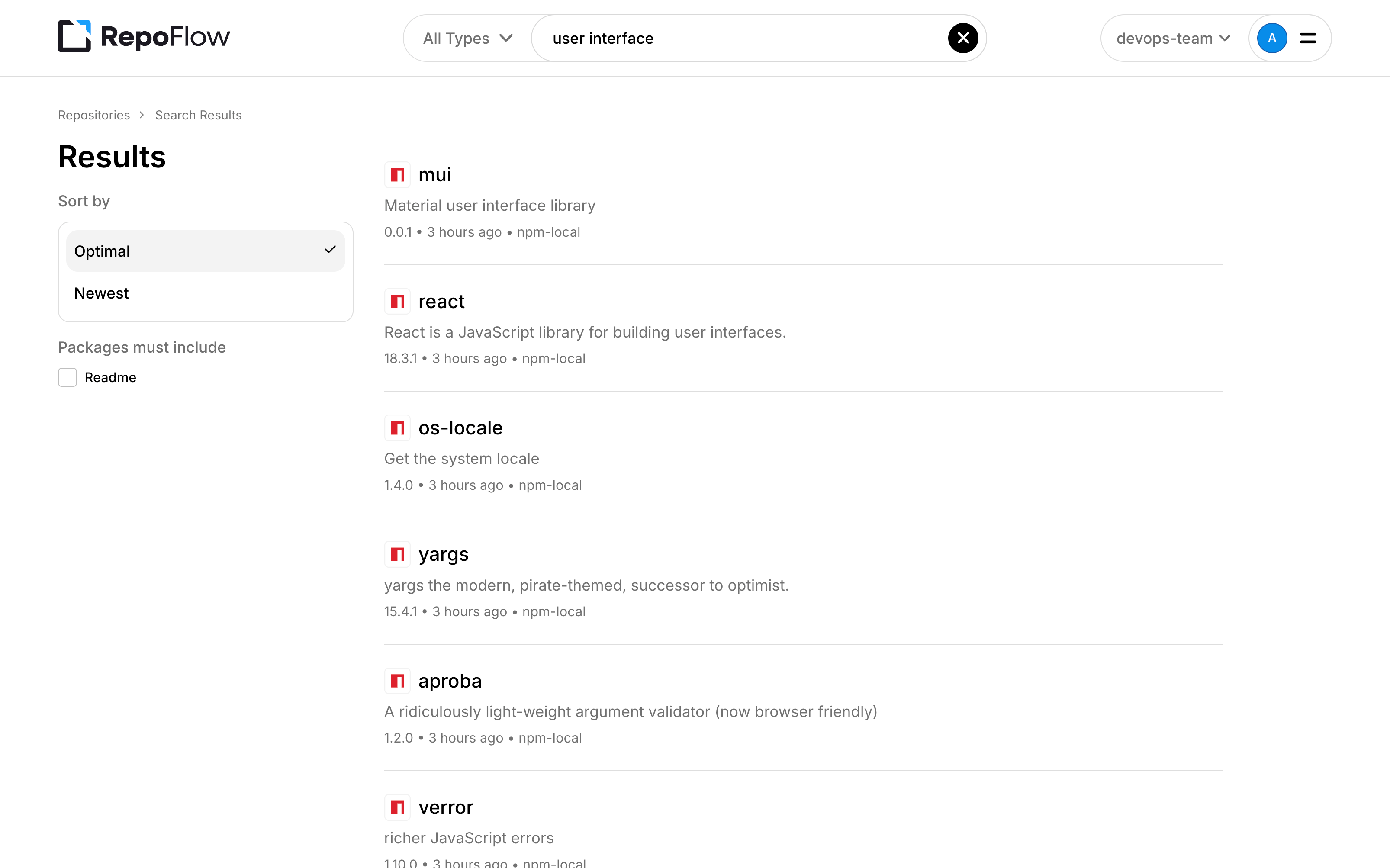Click the npm icon beside yargs
Image resolution: width=1390 pixels, height=868 pixels.
pos(397,555)
